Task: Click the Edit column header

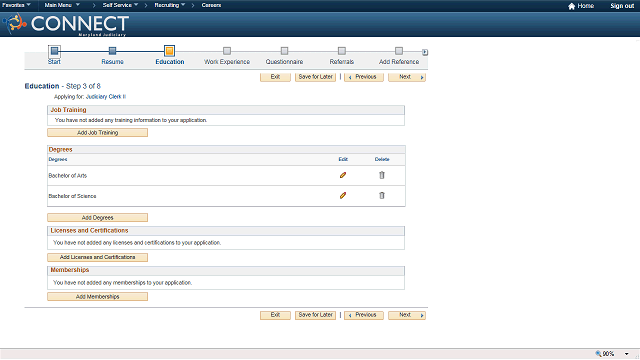Action: [x=343, y=159]
